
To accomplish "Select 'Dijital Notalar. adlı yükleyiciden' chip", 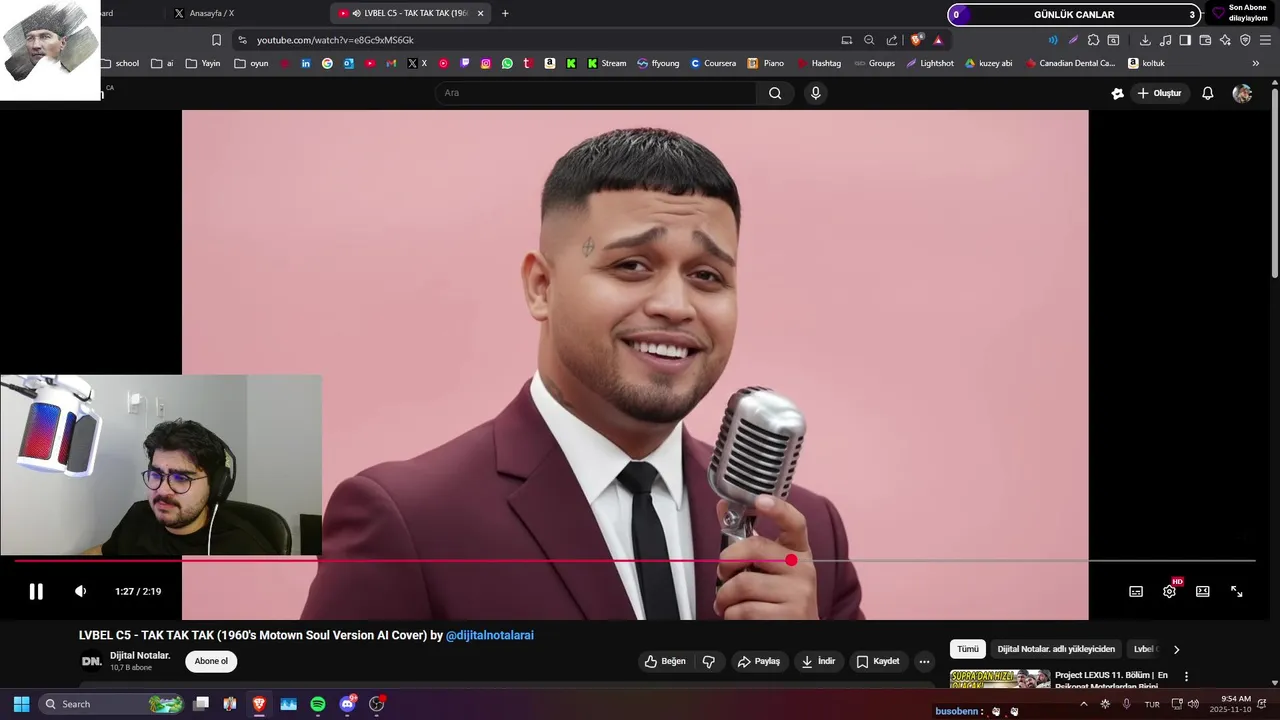I will pyautogui.click(x=1056, y=649).
